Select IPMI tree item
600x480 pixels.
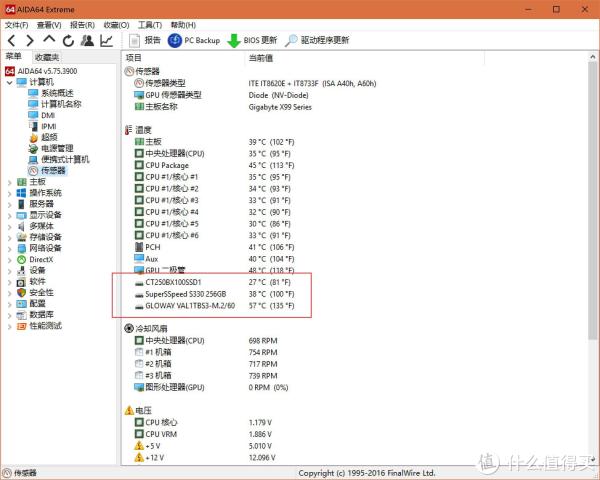[42, 126]
